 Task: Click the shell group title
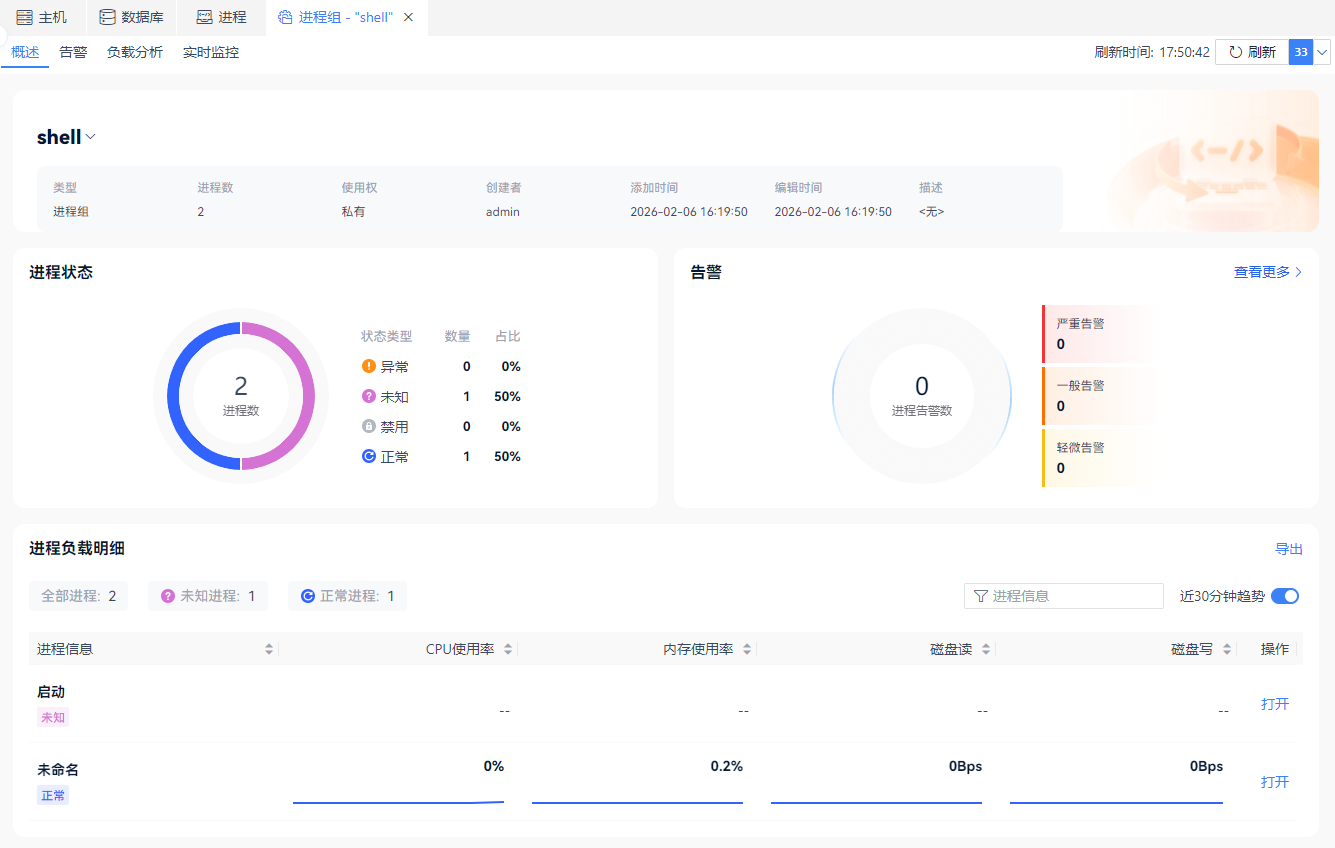(x=59, y=137)
